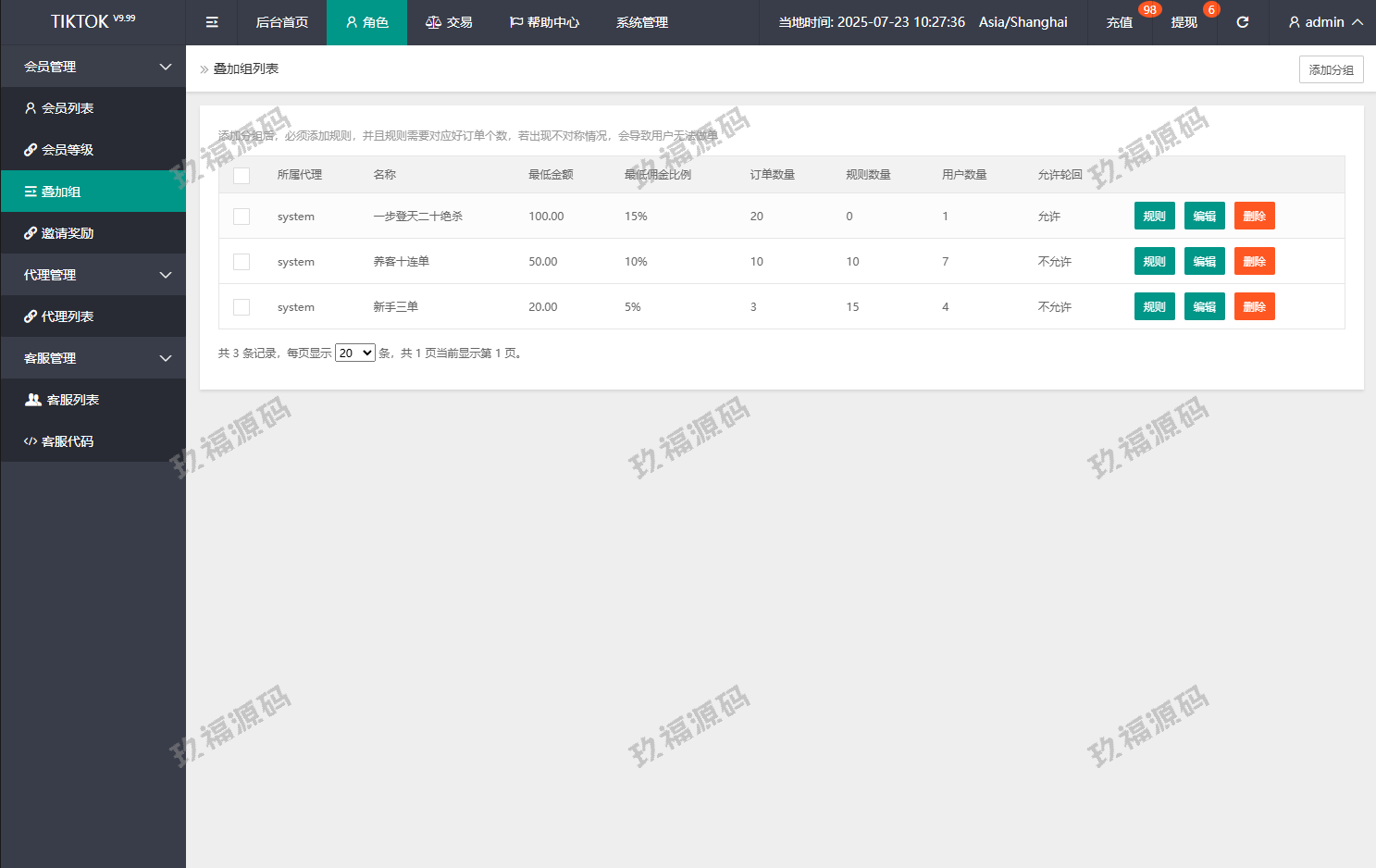Toggle the select-all checkbox in table header

tap(242, 175)
